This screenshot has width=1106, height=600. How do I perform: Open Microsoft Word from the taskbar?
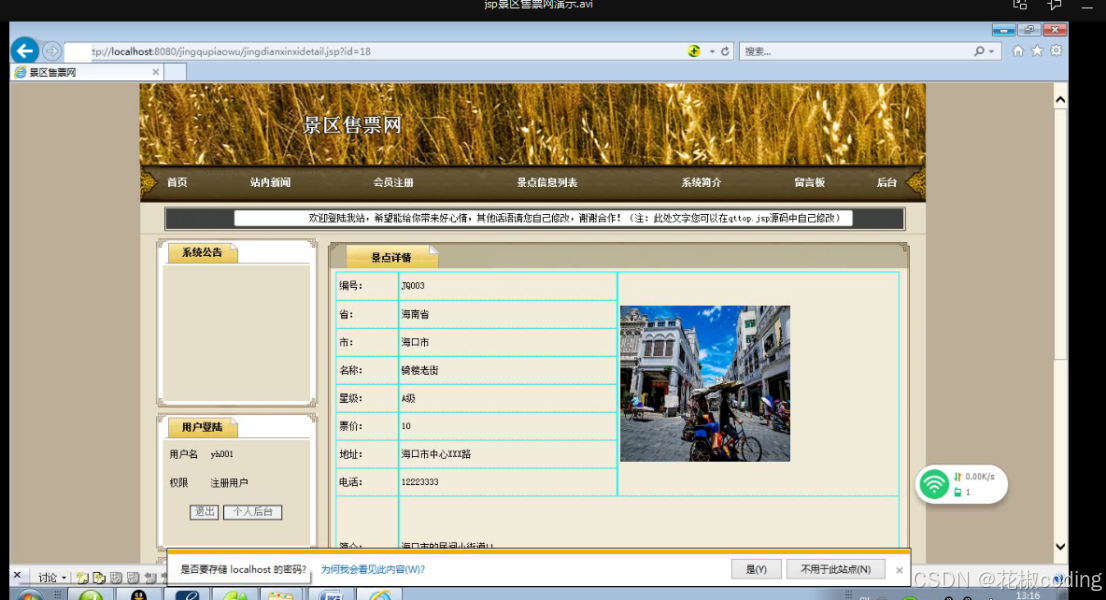pyautogui.click(x=330, y=593)
